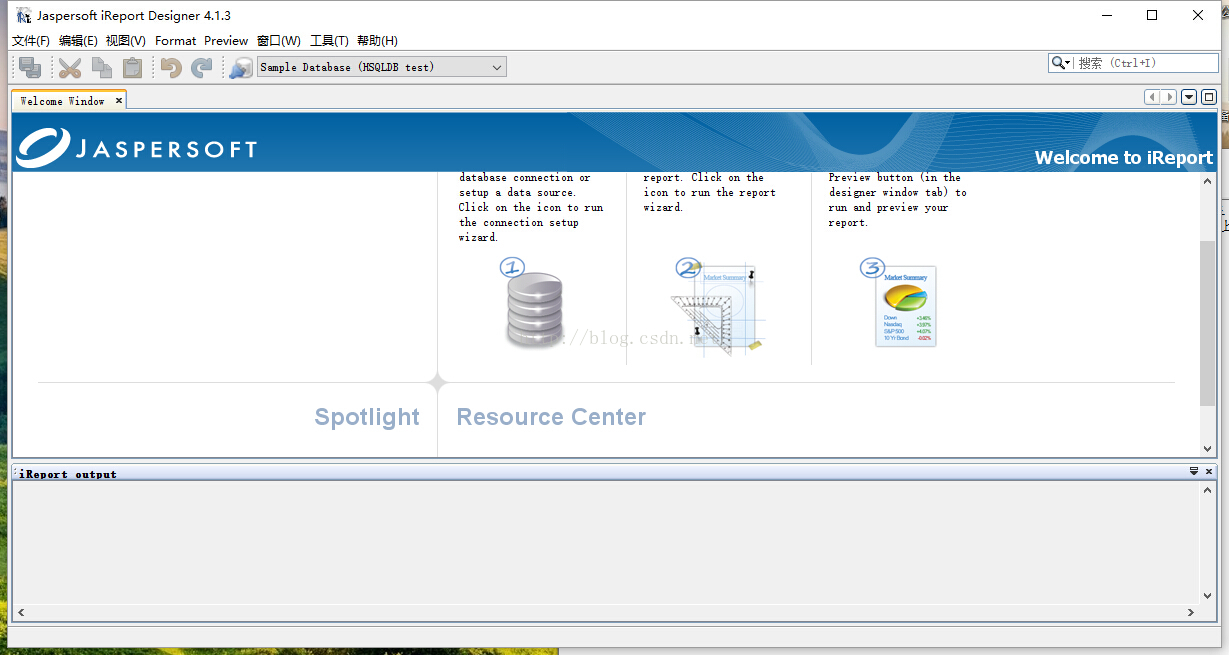Open the Format menu
Image resolution: width=1229 pixels, height=655 pixels.
(x=176, y=41)
